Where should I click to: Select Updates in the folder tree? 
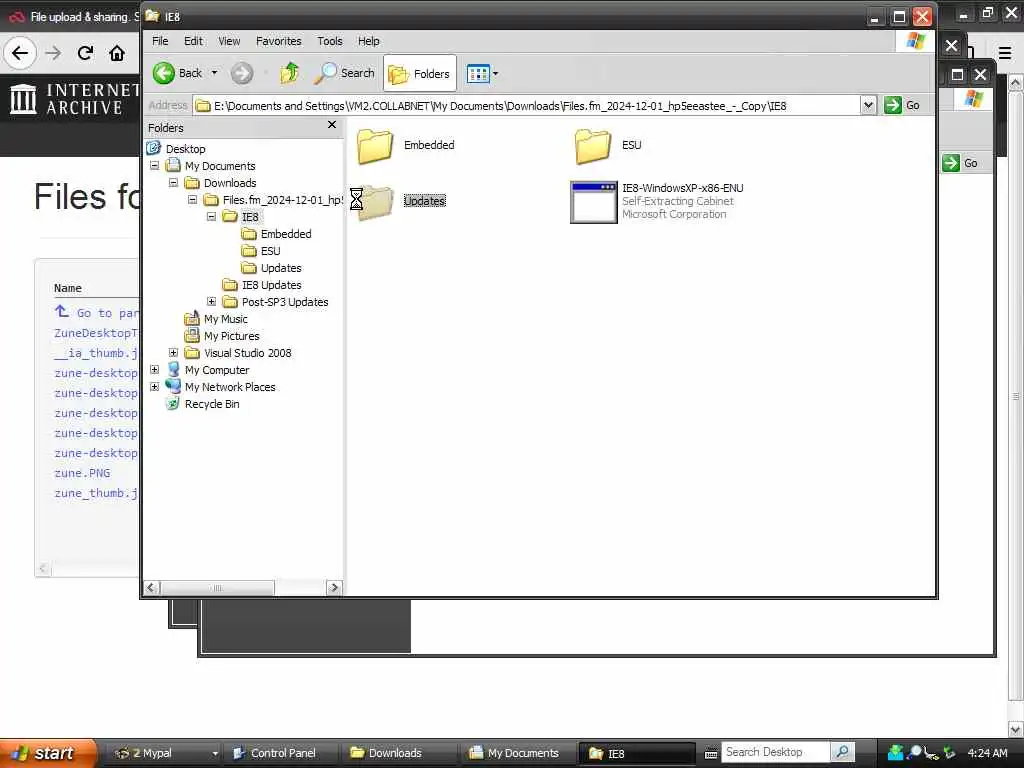pos(281,268)
